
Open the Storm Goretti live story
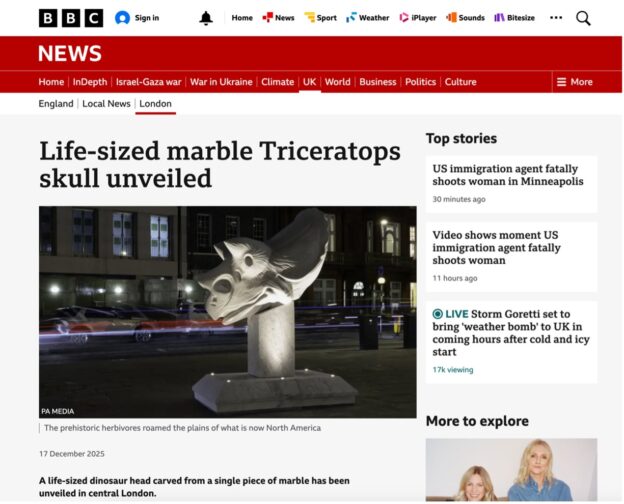click(x=511, y=333)
